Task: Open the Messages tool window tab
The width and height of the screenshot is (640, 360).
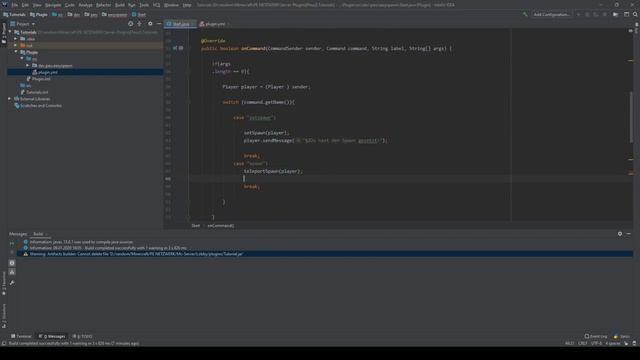Action: coord(52,336)
